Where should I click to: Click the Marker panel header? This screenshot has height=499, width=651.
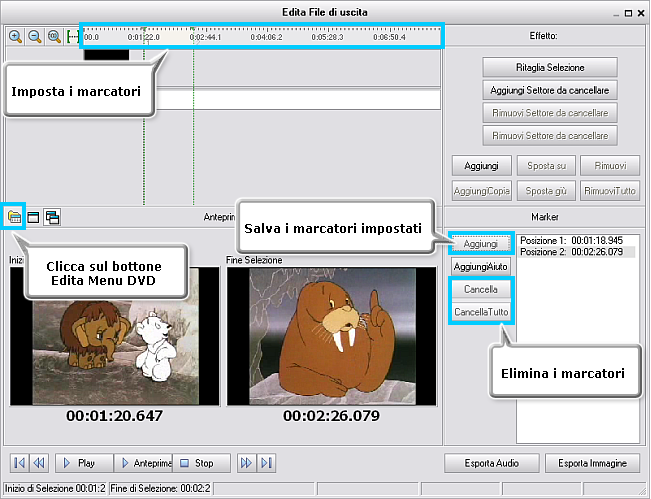(545, 217)
